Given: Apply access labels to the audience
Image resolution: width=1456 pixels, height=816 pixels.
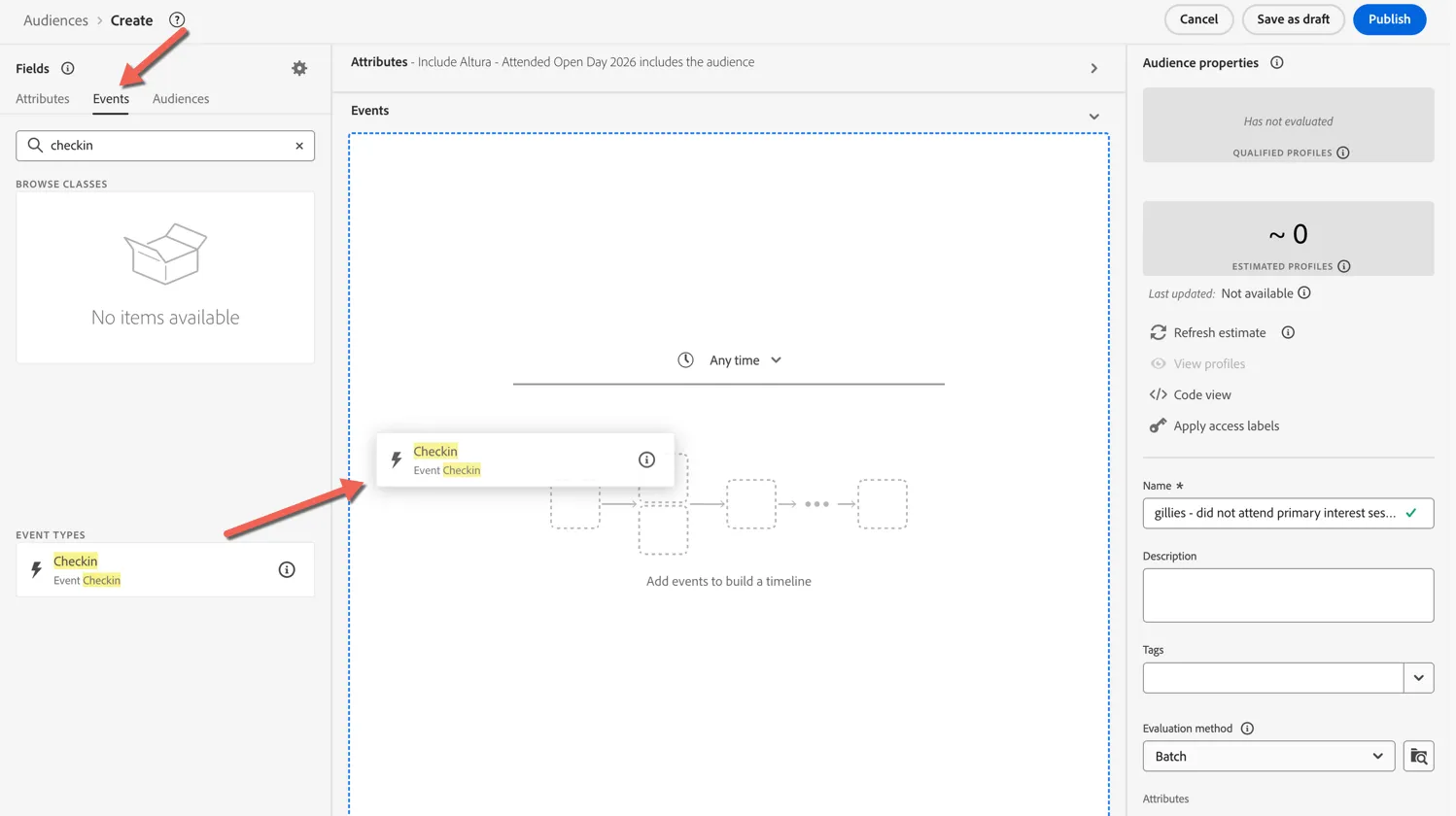Looking at the screenshot, I should click(1214, 425).
